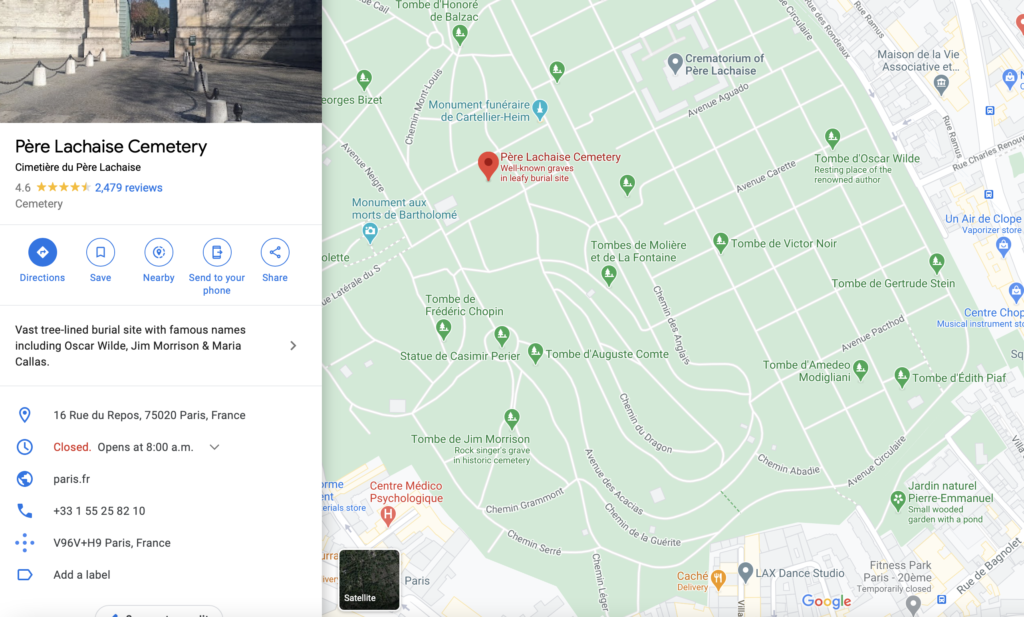Select the plus code V96V+H9 Paris

[112, 543]
